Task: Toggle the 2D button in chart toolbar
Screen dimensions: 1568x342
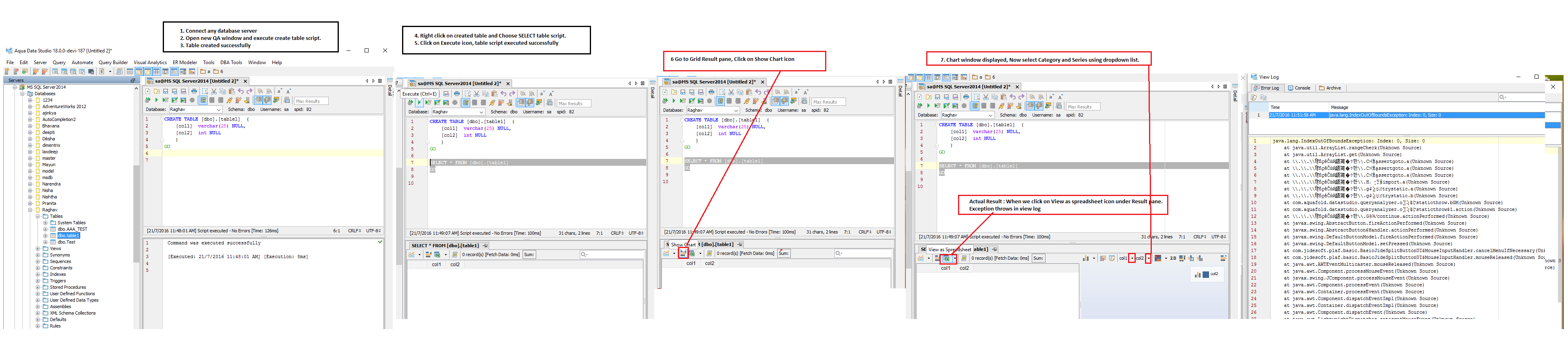Action: point(1173,258)
